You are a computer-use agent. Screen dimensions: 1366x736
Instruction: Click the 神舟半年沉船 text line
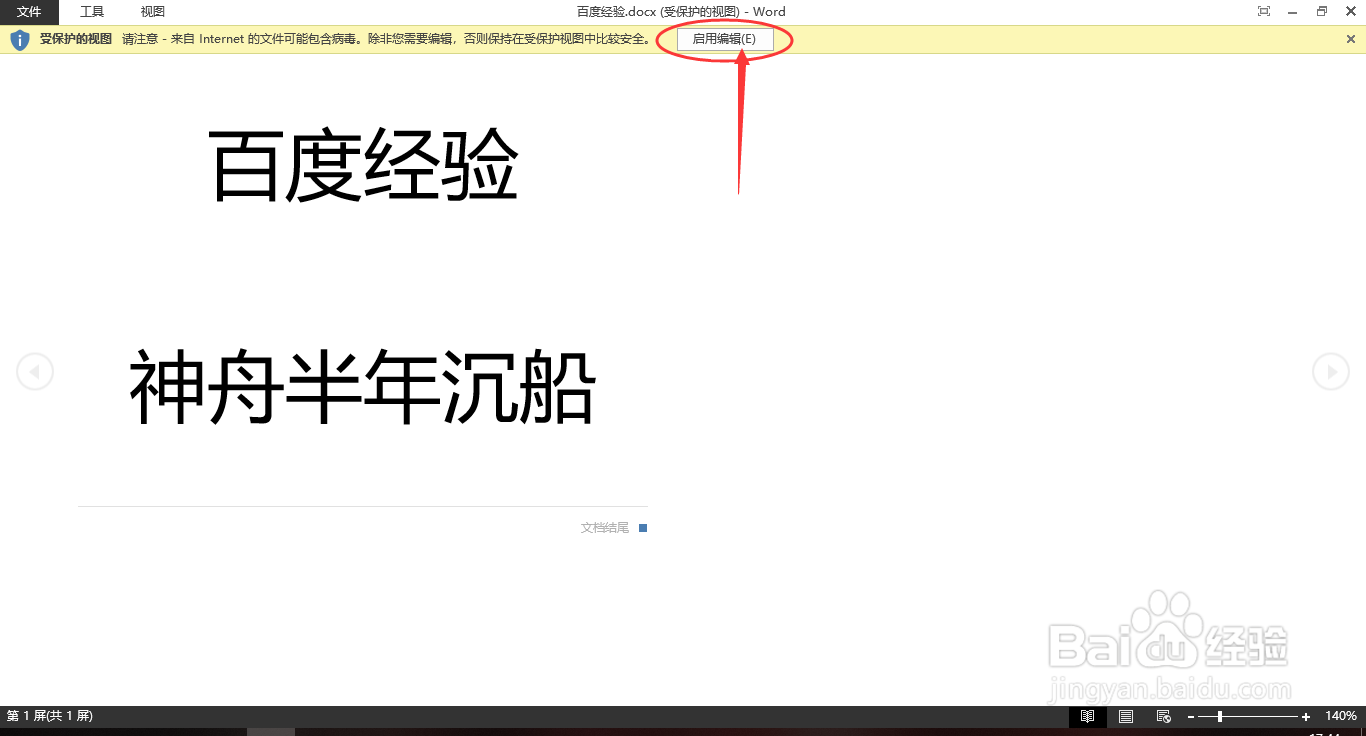[363, 388]
